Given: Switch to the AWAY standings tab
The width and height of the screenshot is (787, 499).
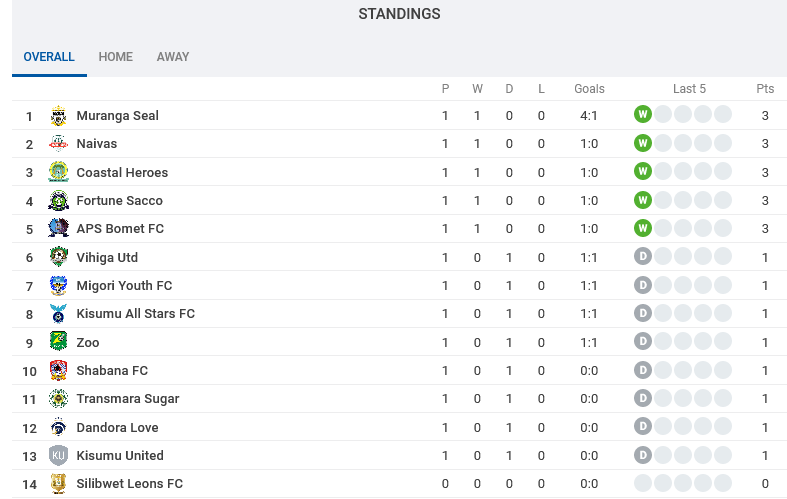Looking at the screenshot, I should click(x=173, y=57).
